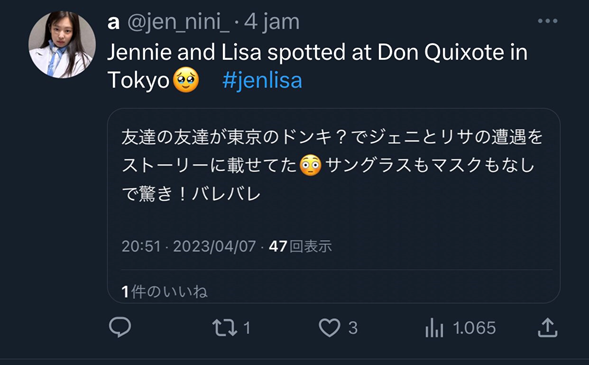Click the tweet text about Don Quixote

point(317,66)
